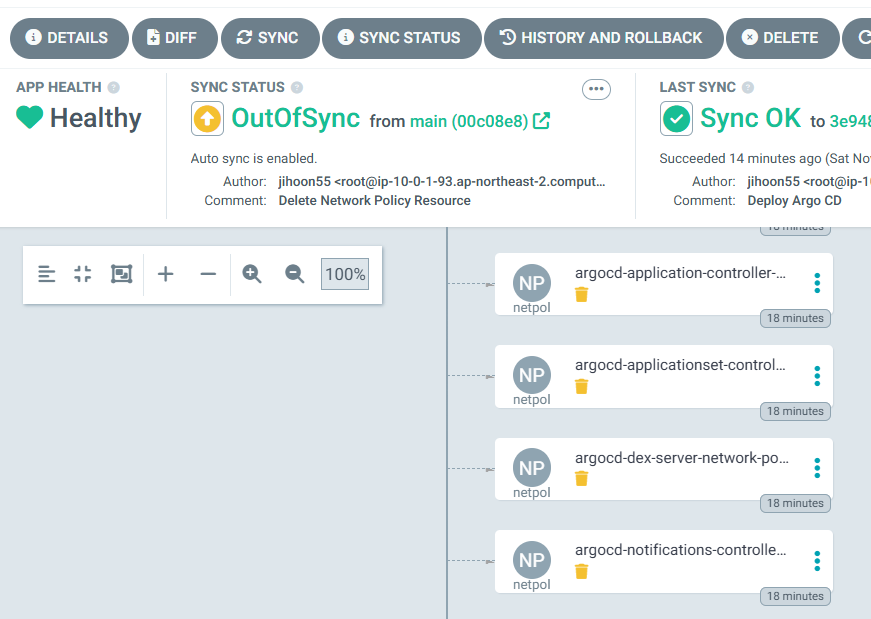
Task: Click the APP HEALTH help icon
Action: click(x=113, y=87)
